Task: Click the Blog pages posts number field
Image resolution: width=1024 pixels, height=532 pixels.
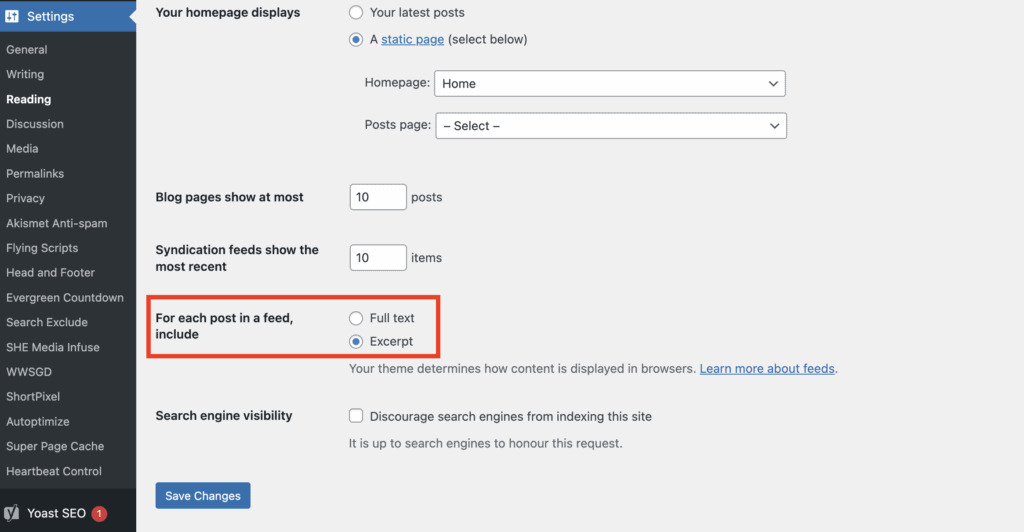Action: pos(378,197)
